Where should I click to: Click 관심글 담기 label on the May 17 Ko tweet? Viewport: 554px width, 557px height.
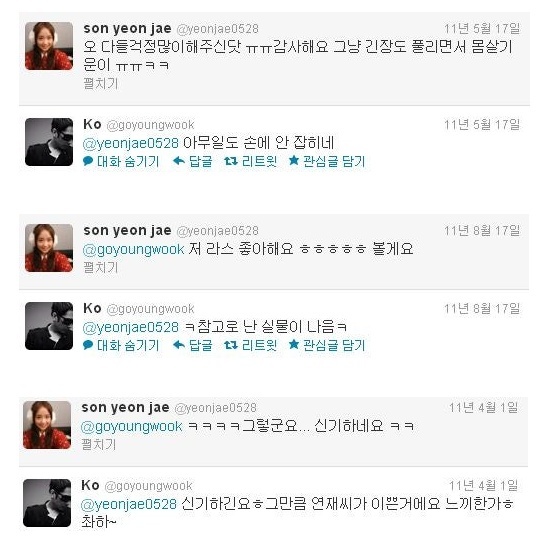pyautogui.click(x=334, y=162)
